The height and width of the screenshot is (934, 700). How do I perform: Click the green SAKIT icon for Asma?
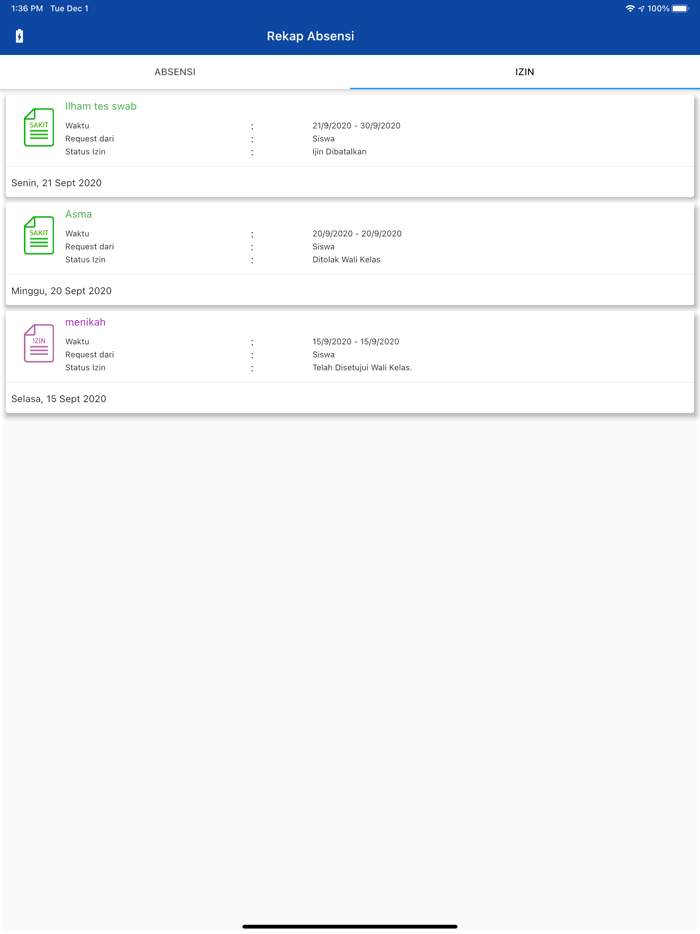39,236
